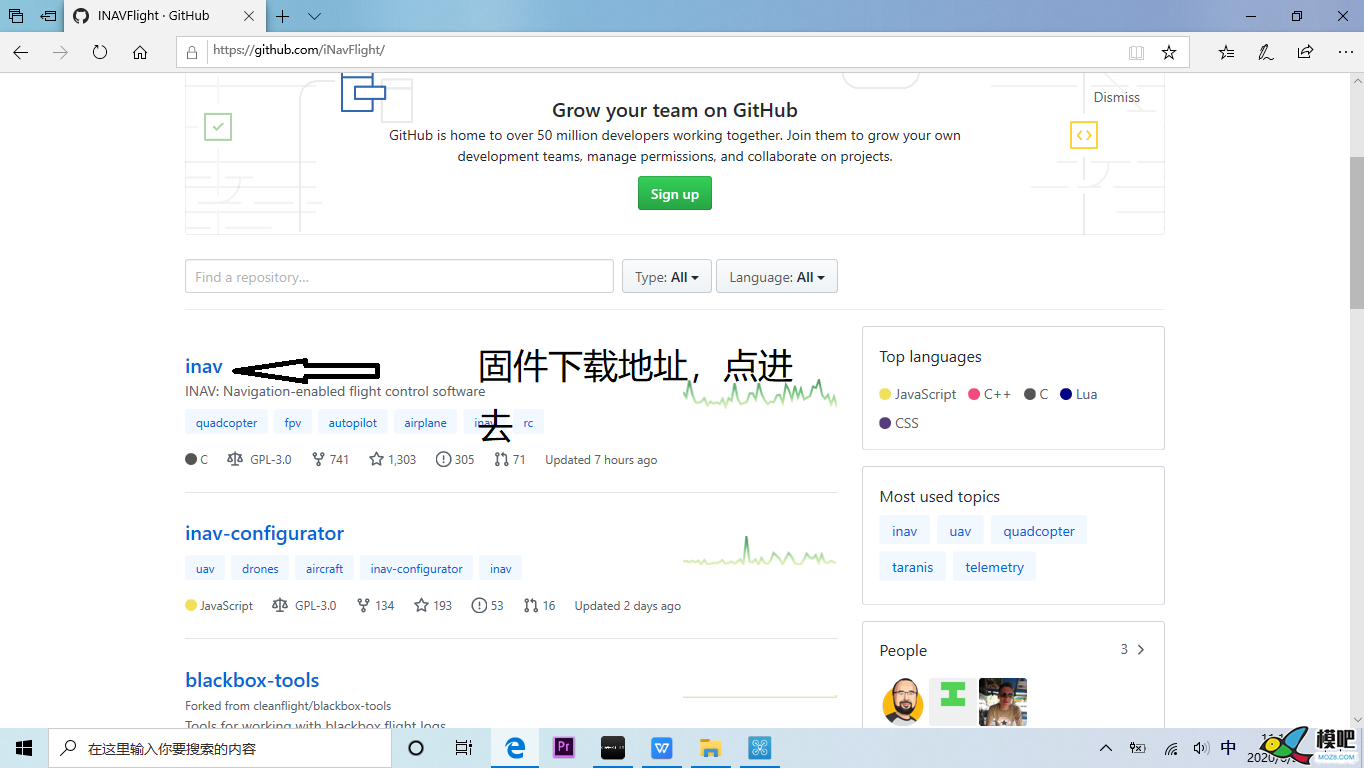The width and height of the screenshot is (1364, 772).
Task: Open the green logo member avatar
Action: click(x=953, y=702)
